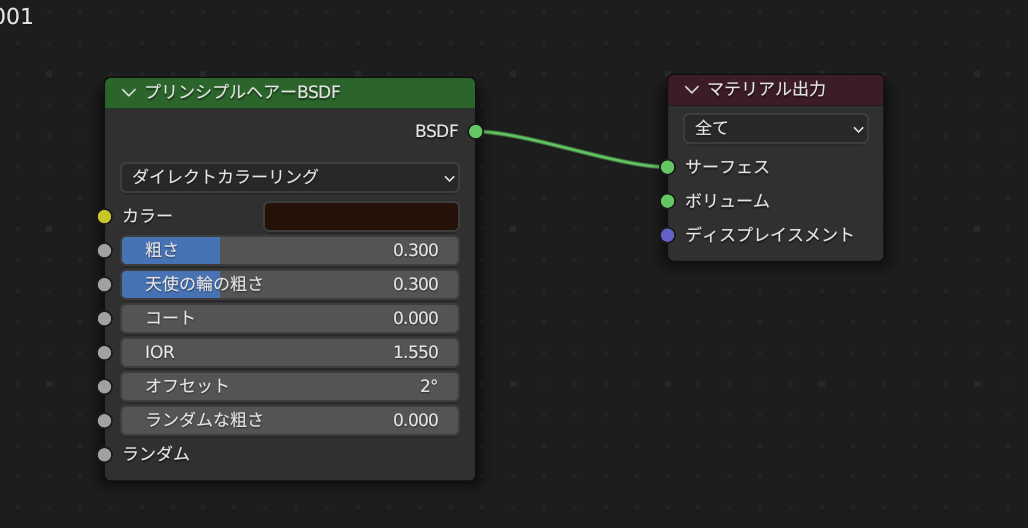Click the 天使の輪の粗さ slider
The image size is (1028, 528).
[x=290, y=285]
